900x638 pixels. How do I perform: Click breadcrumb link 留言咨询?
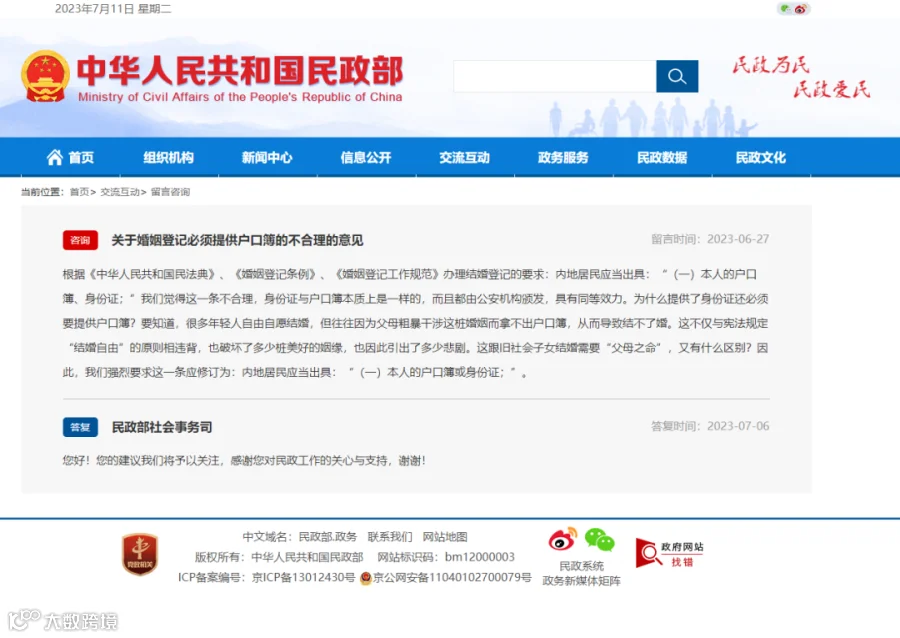170,192
